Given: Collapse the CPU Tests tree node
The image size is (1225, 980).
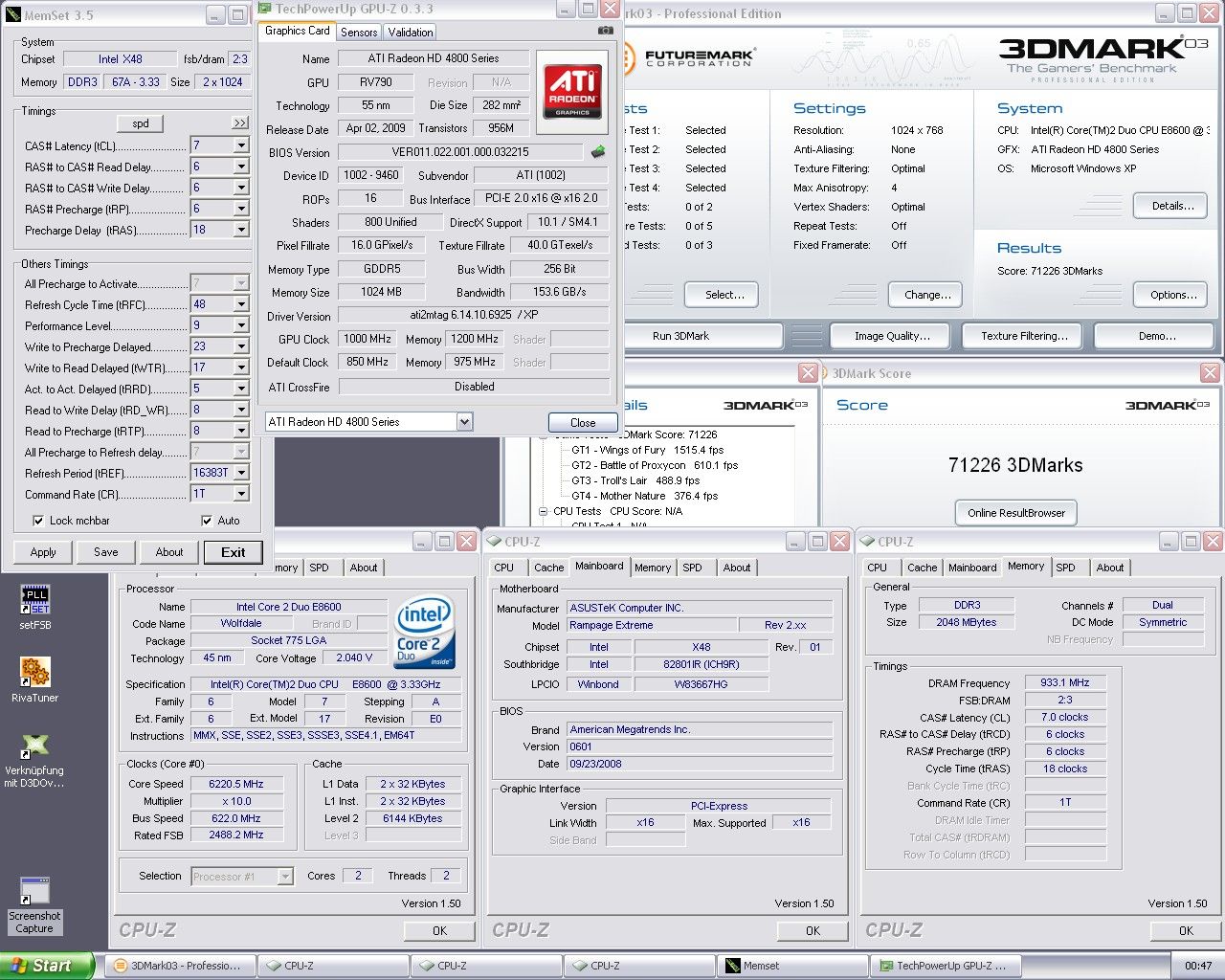Looking at the screenshot, I should 544,511.
